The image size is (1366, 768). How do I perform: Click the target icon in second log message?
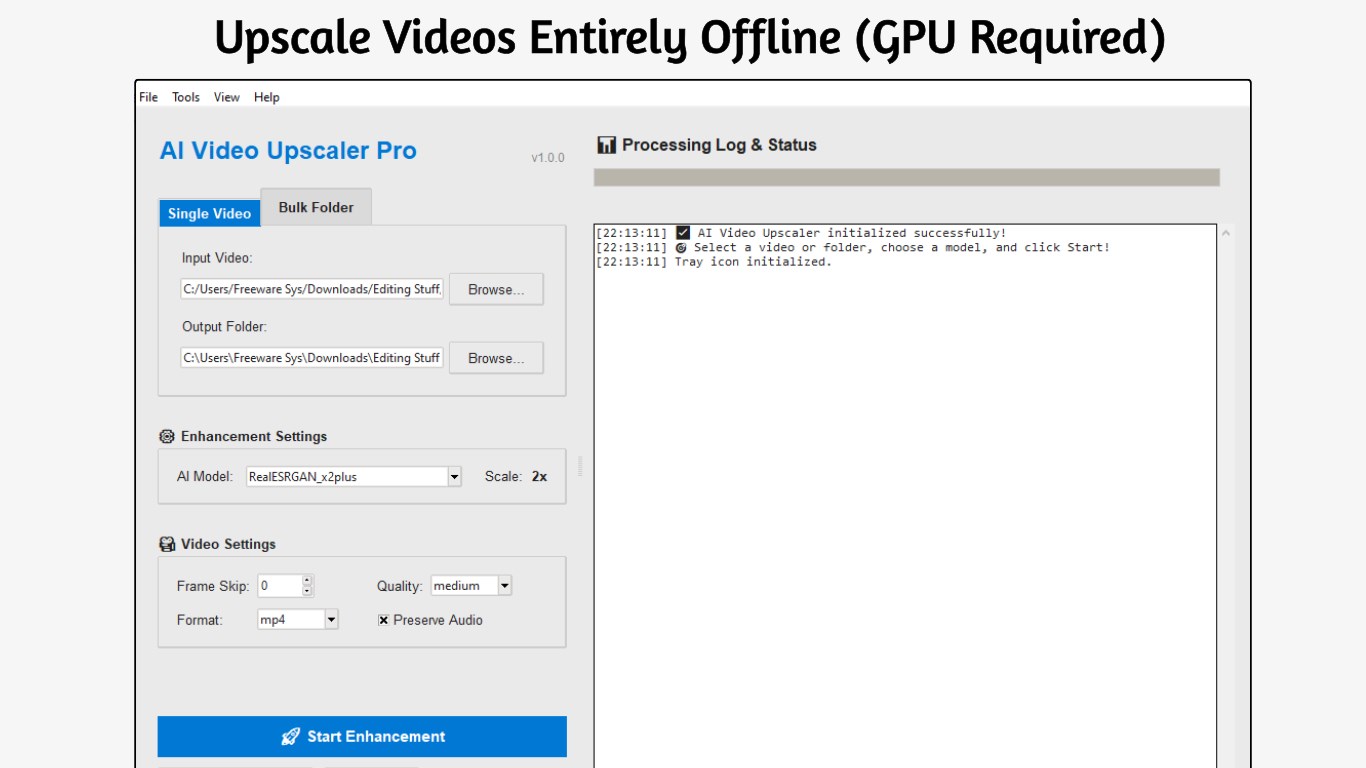point(683,247)
